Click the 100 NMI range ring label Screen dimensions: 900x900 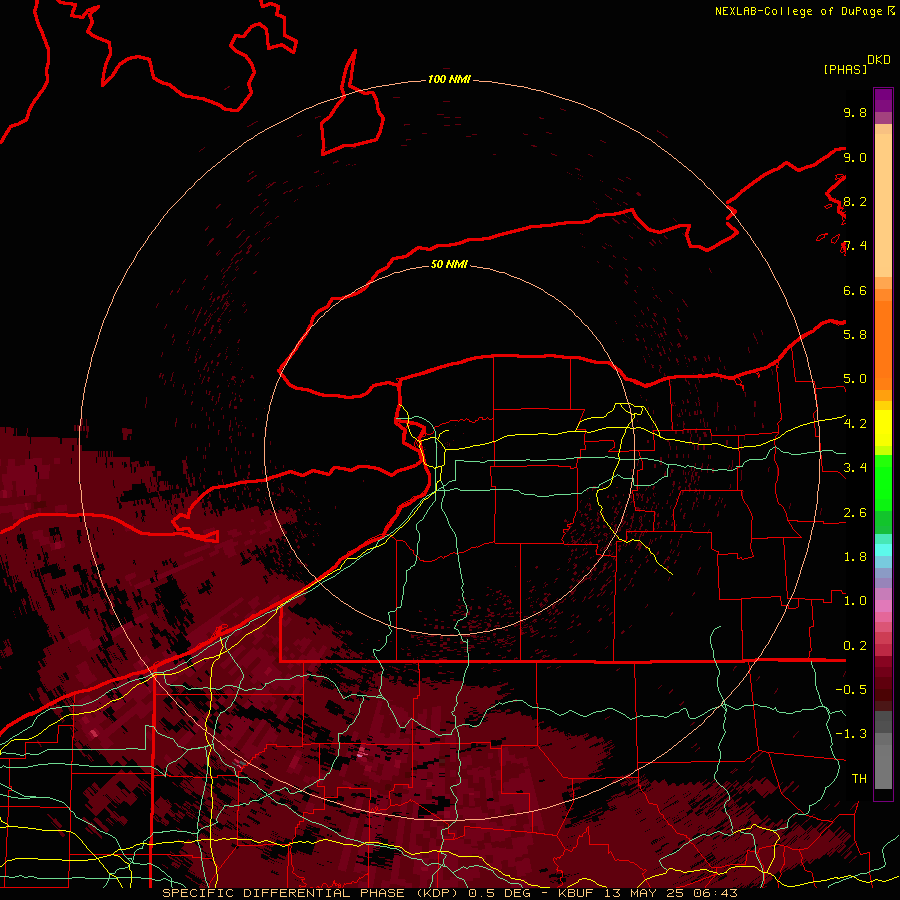tap(449, 79)
